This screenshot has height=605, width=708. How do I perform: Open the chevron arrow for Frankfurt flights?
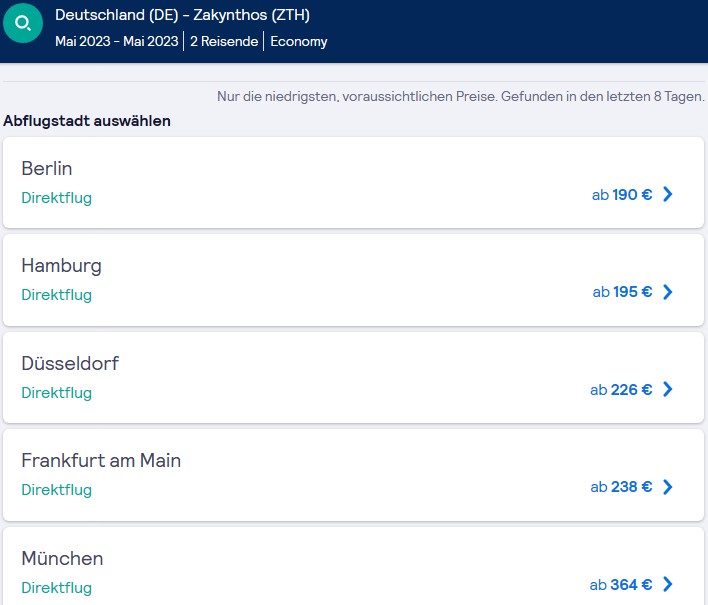667,487
